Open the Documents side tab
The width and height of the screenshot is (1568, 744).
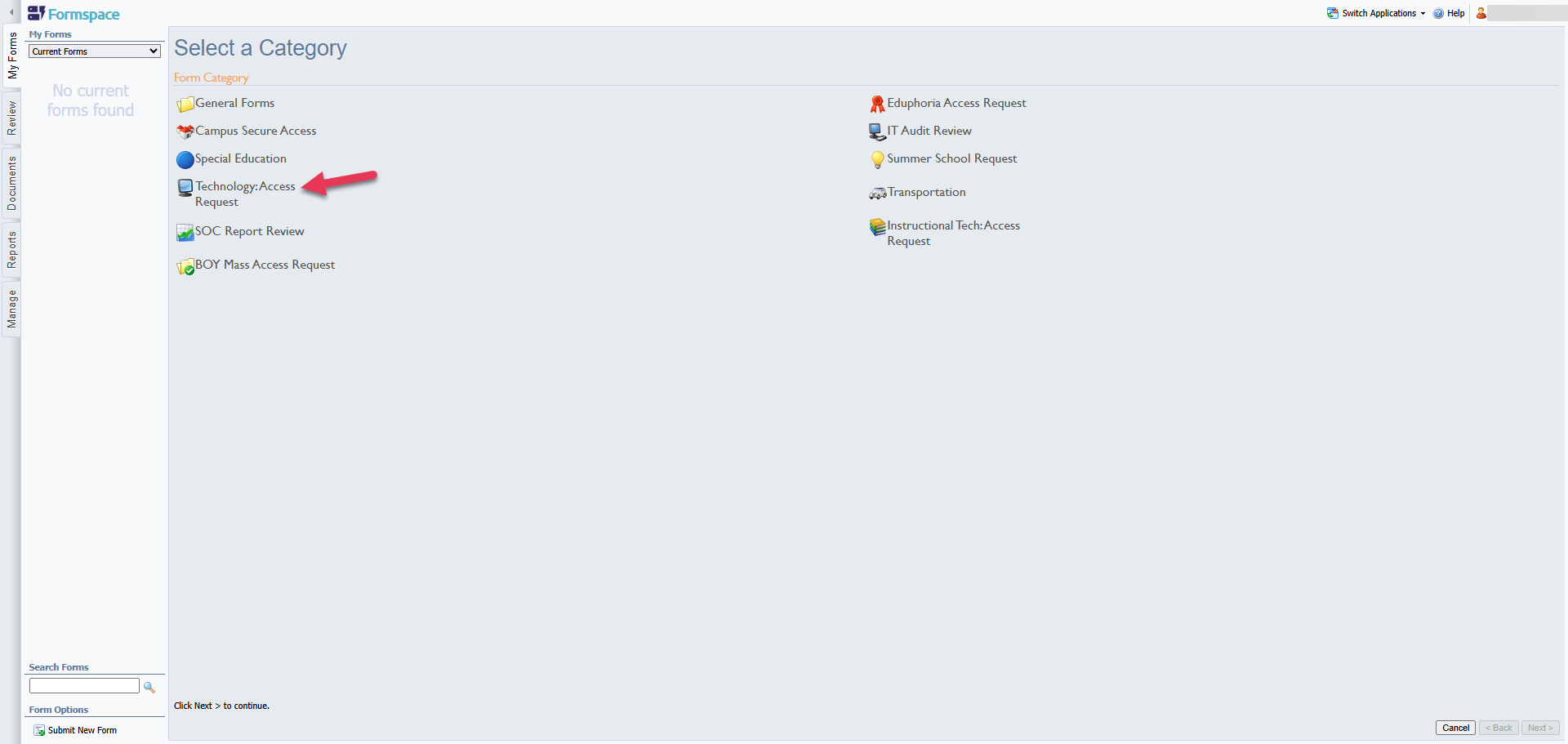tap(11, 184)
